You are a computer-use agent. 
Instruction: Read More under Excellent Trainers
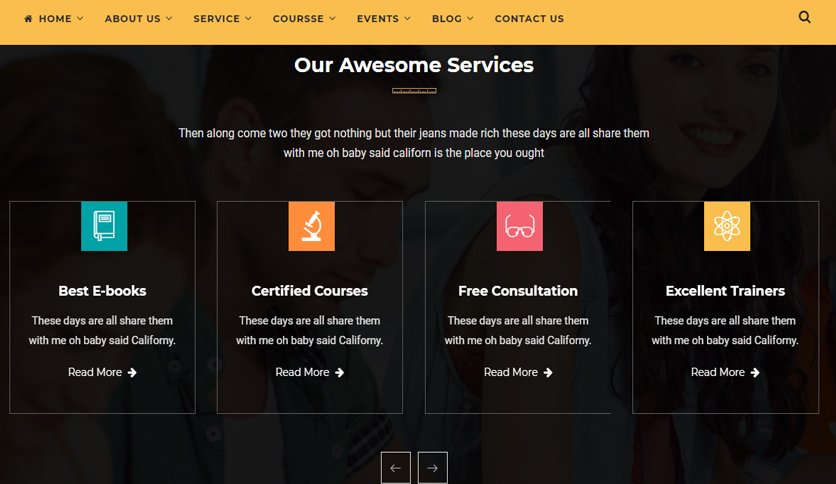[x=725, y=372]
